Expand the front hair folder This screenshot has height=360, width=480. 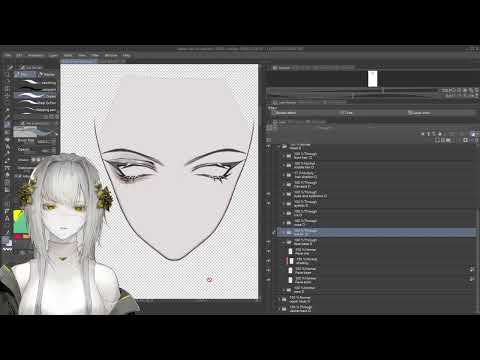click(x=284, y=156)
